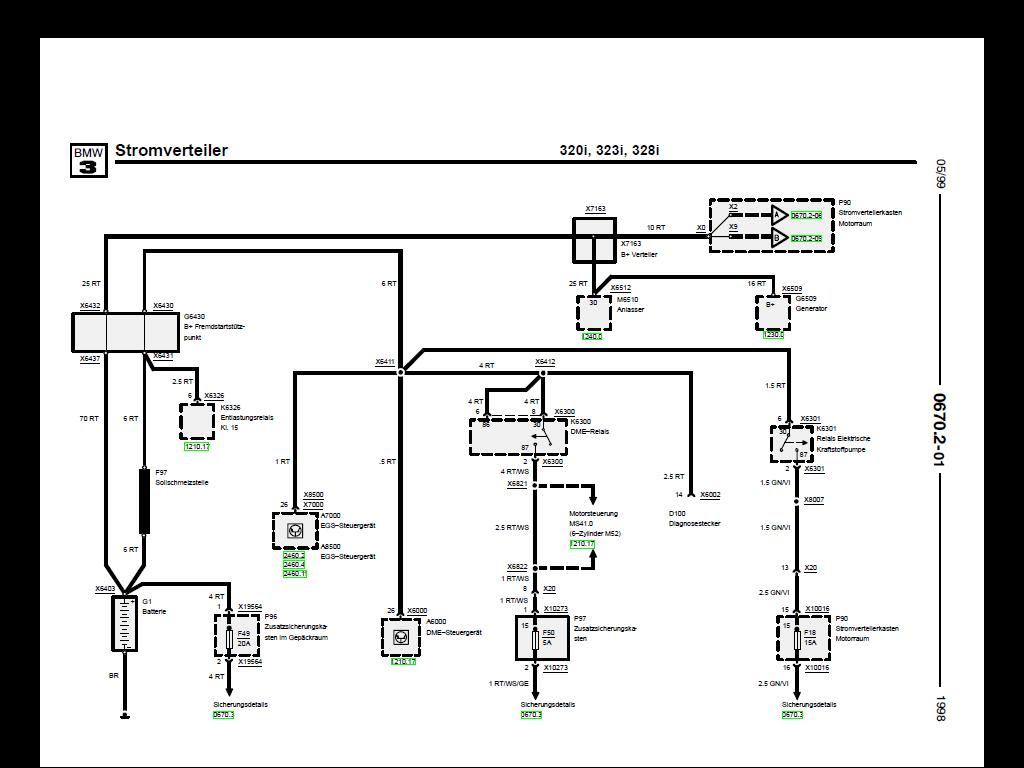
Task: Click the Stromverteiler page title
Action: click(x=172, y=150)
